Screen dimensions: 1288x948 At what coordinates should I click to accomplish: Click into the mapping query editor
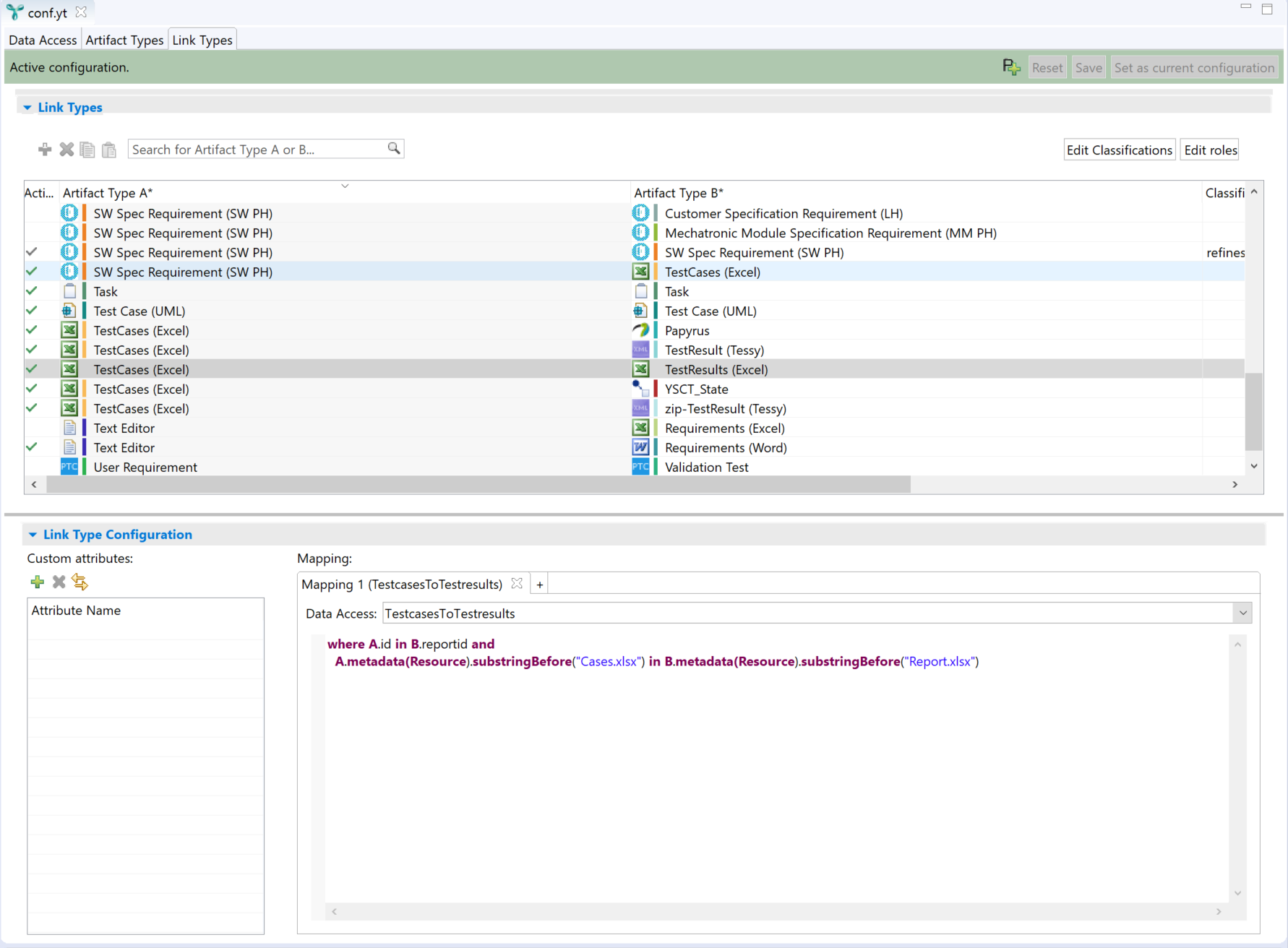click(776, 767)
